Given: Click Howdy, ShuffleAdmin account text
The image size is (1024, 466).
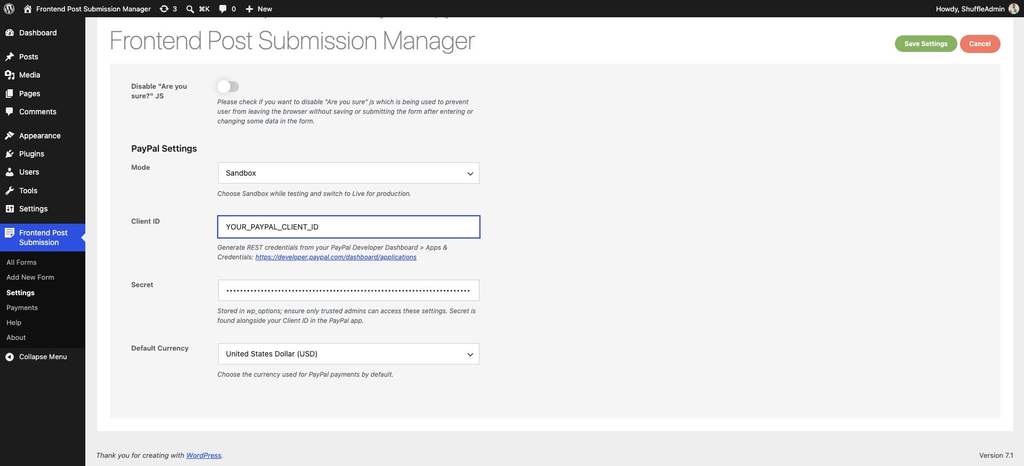Looking at the screenshot, I should pyautogui.click(x=972, y=9).
